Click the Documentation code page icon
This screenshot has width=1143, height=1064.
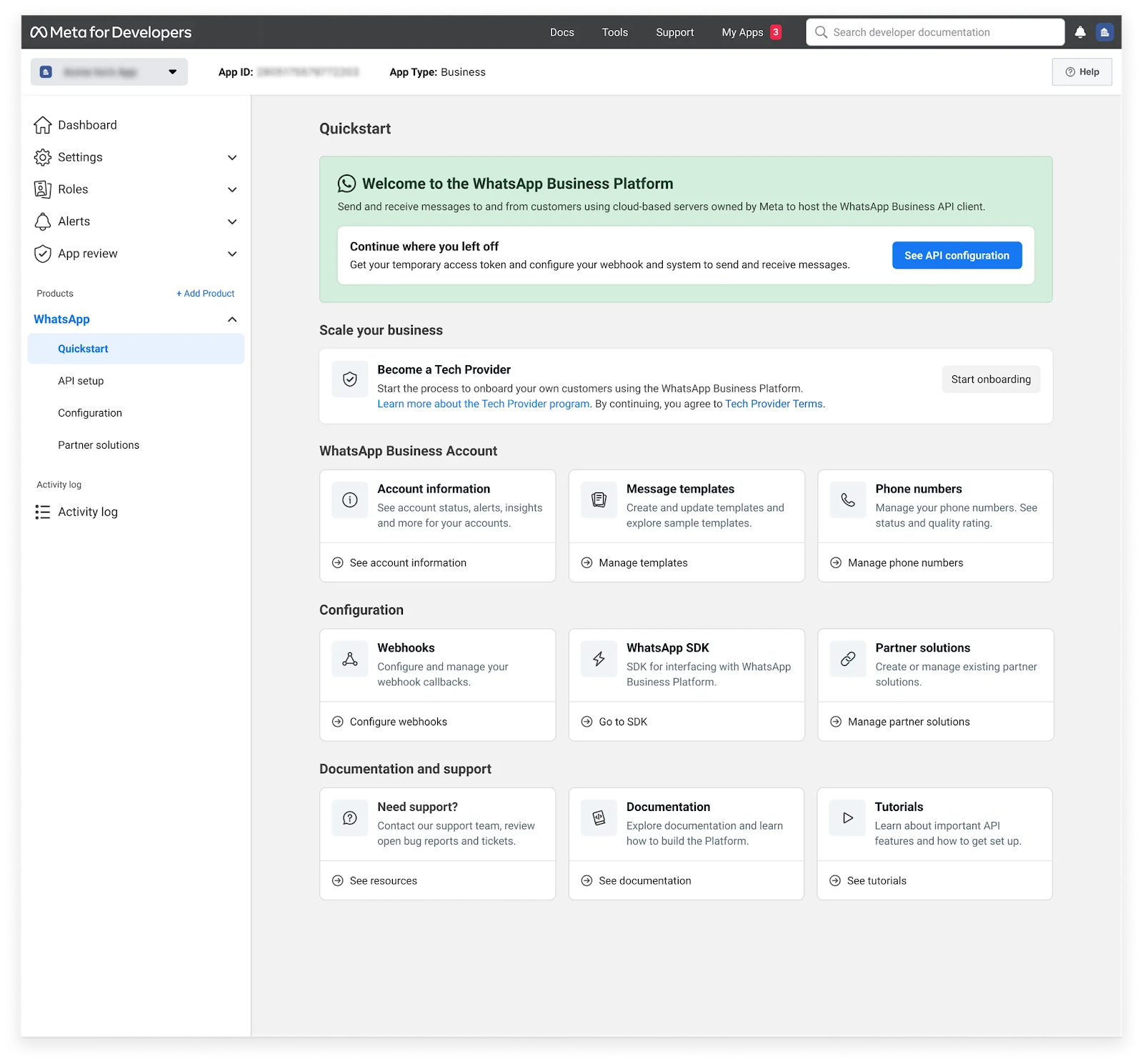tap(599, 818)
